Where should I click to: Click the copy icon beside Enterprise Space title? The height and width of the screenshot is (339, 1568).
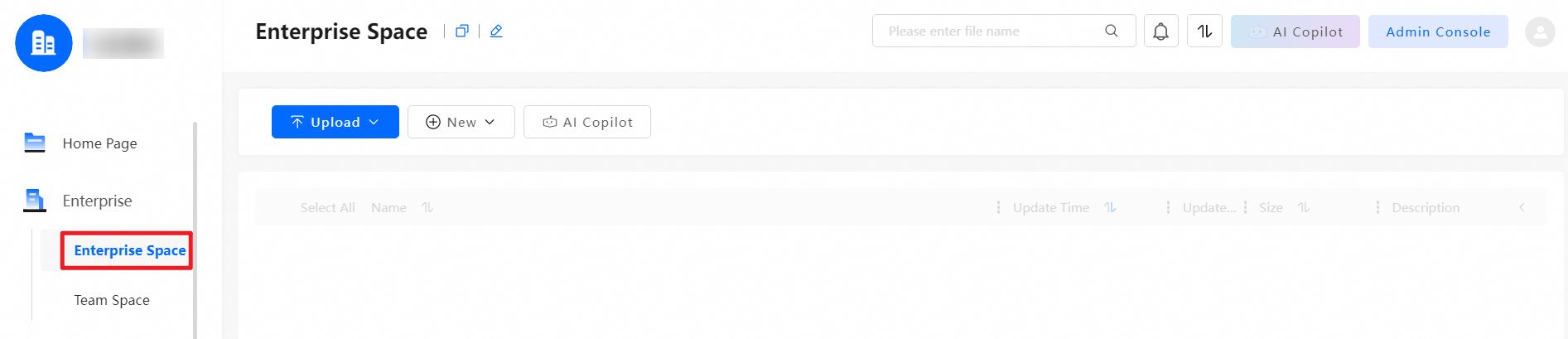(x=462, y=31)
